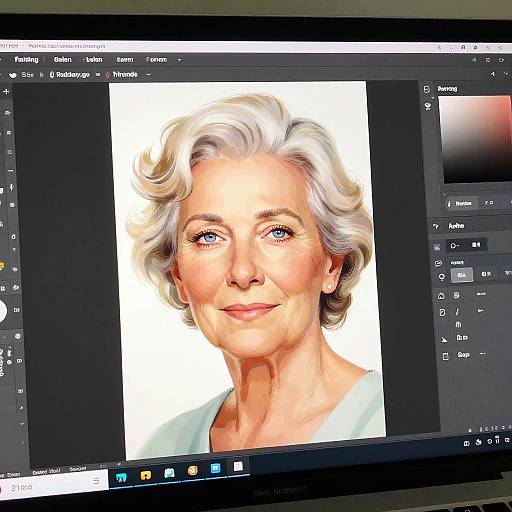Open the "Raiting" menu
This screenshot has width=512, height=512.
[x=26, y=59]
